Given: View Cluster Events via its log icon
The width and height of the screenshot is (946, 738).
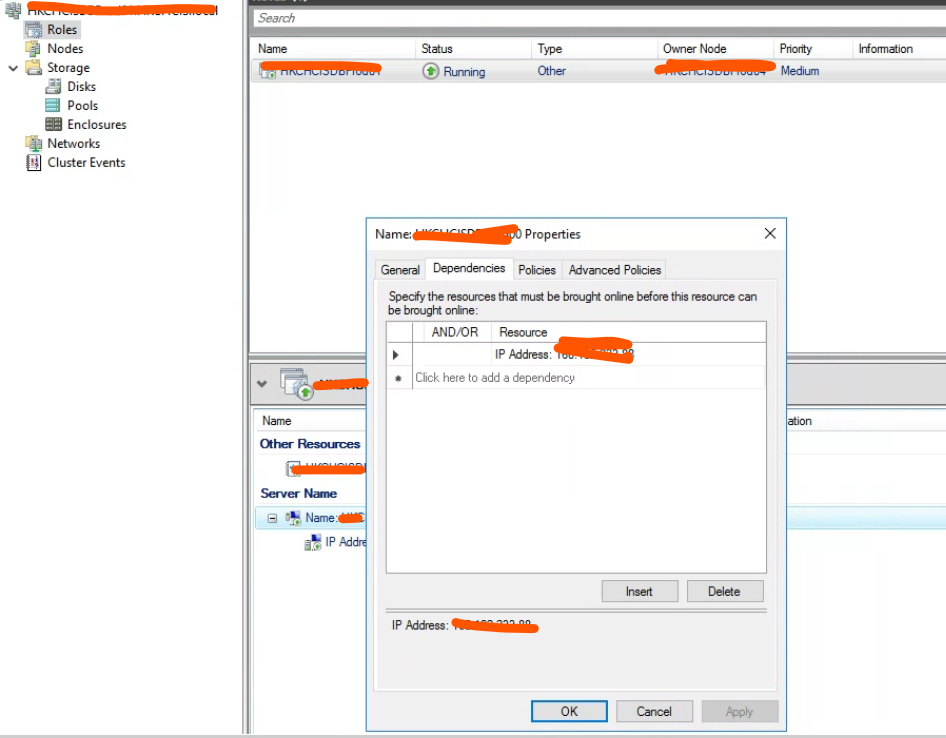Looking at the screenshot, I should coord(32,162).
